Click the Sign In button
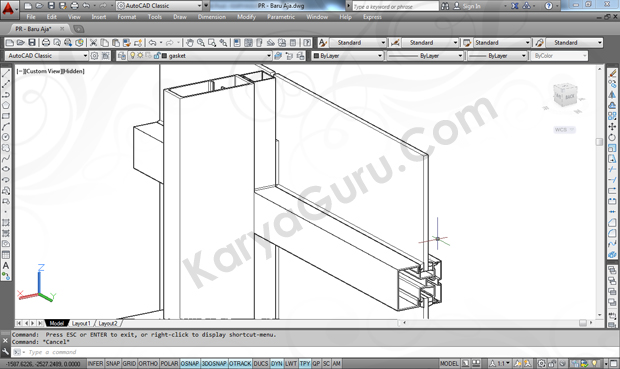 [467, 6]
